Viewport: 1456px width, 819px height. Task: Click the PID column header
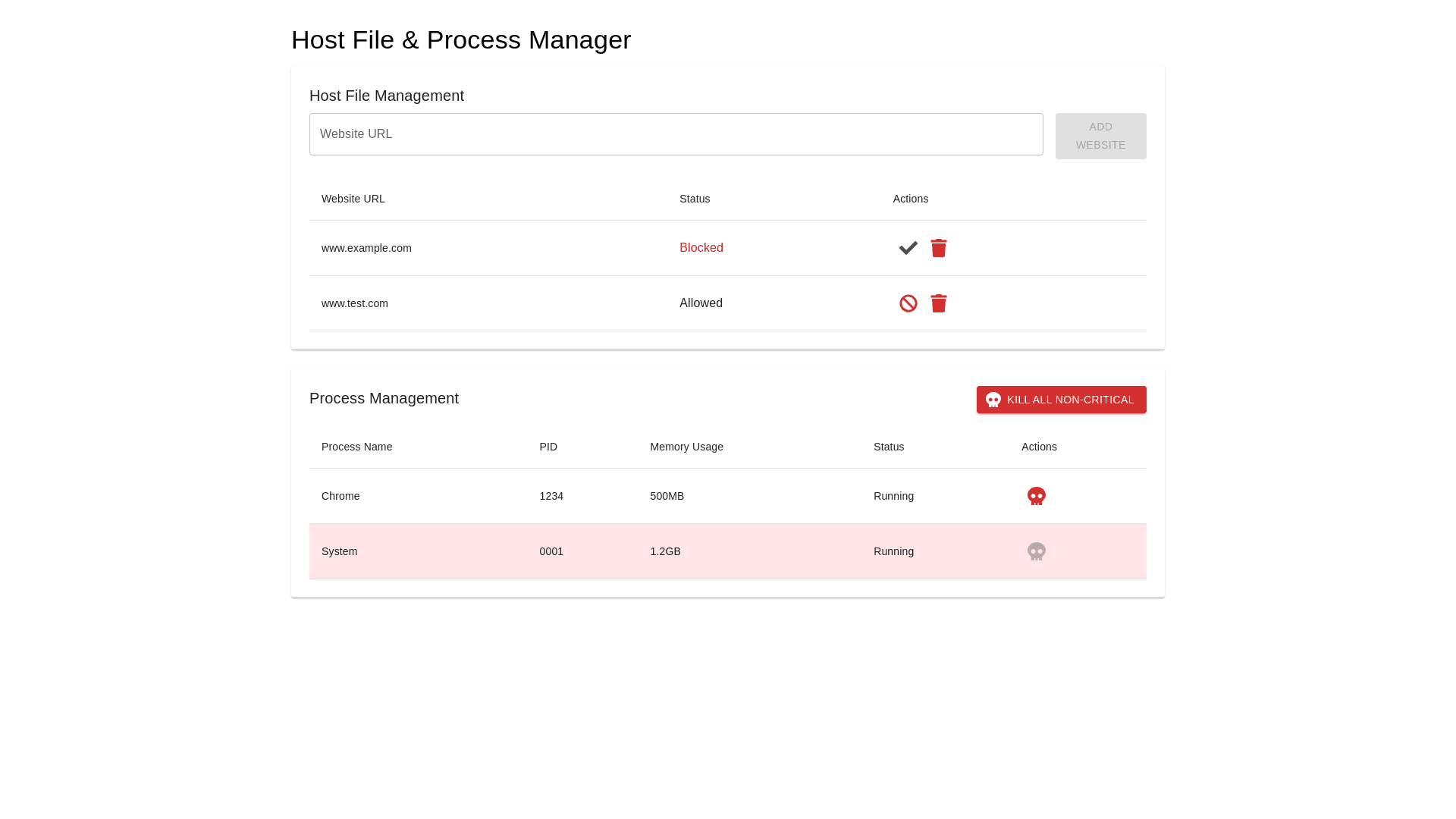tap(548, 447)
